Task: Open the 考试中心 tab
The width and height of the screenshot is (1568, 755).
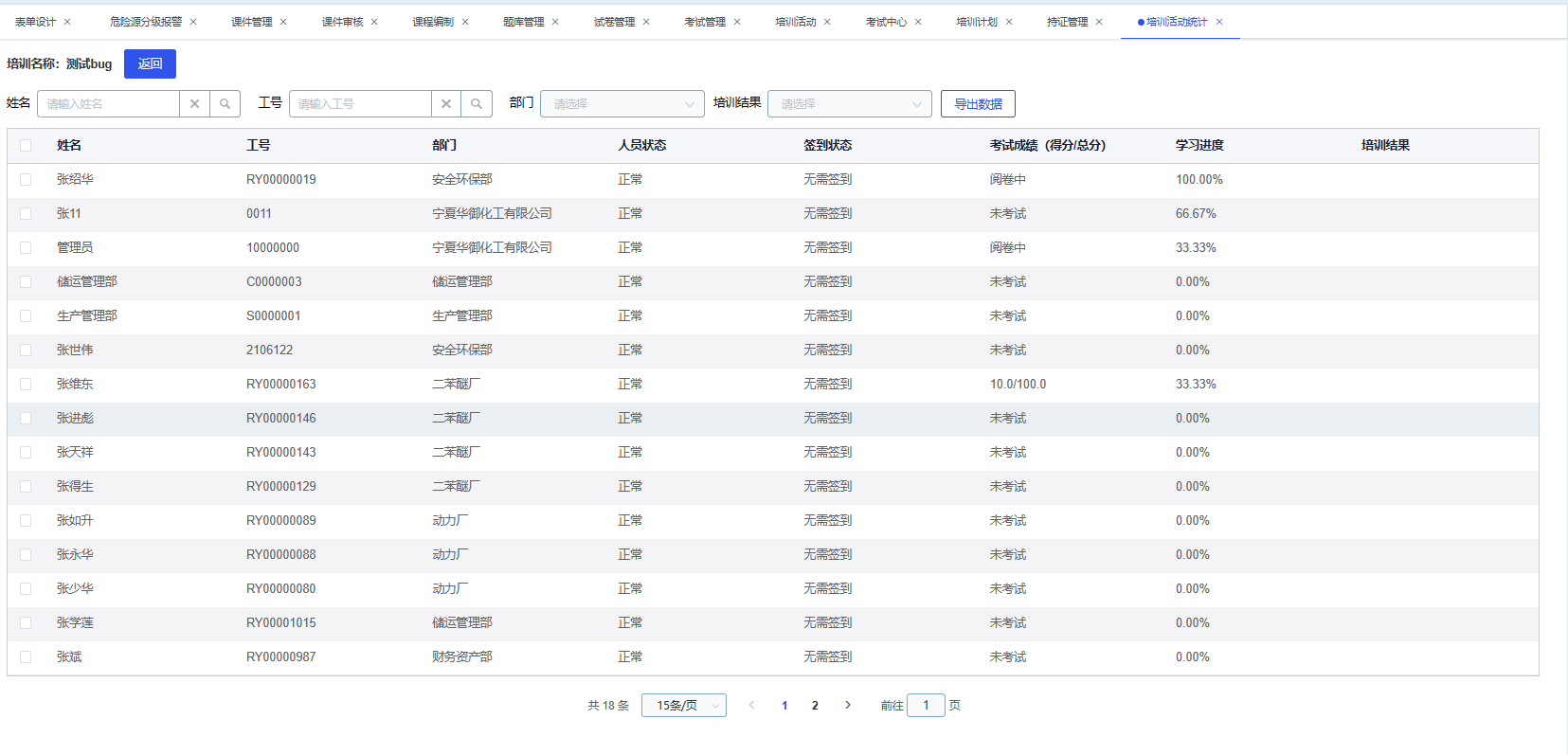Action: pyautogui.click(x=886, y=22)
